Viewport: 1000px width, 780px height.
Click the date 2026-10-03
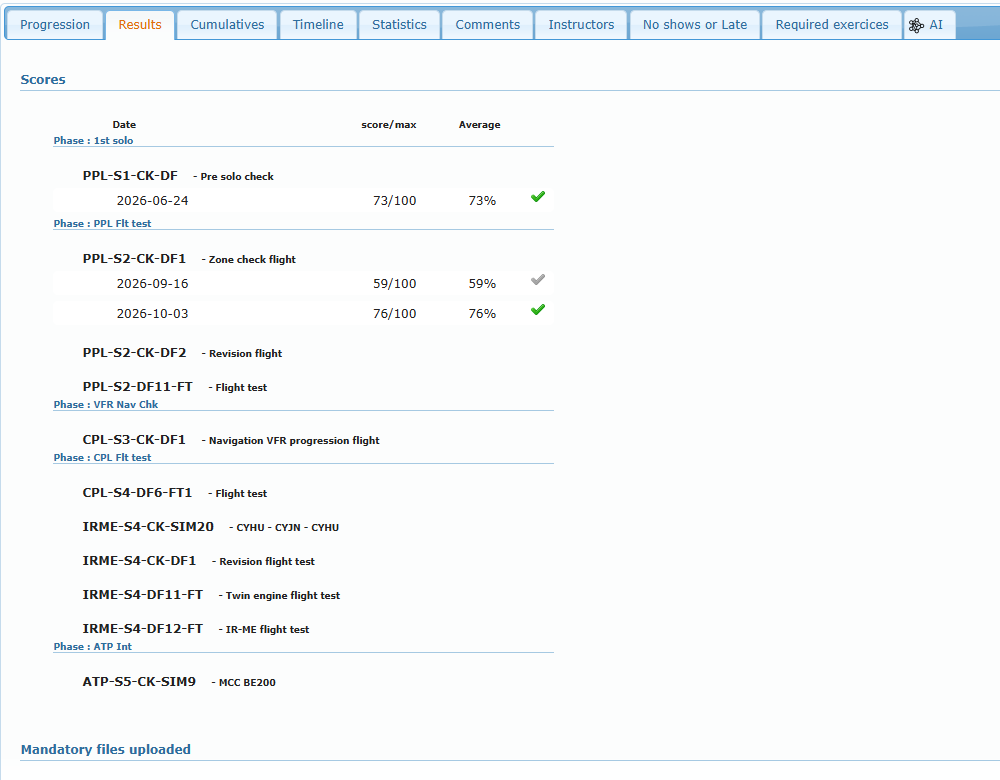tap(152, 313)
